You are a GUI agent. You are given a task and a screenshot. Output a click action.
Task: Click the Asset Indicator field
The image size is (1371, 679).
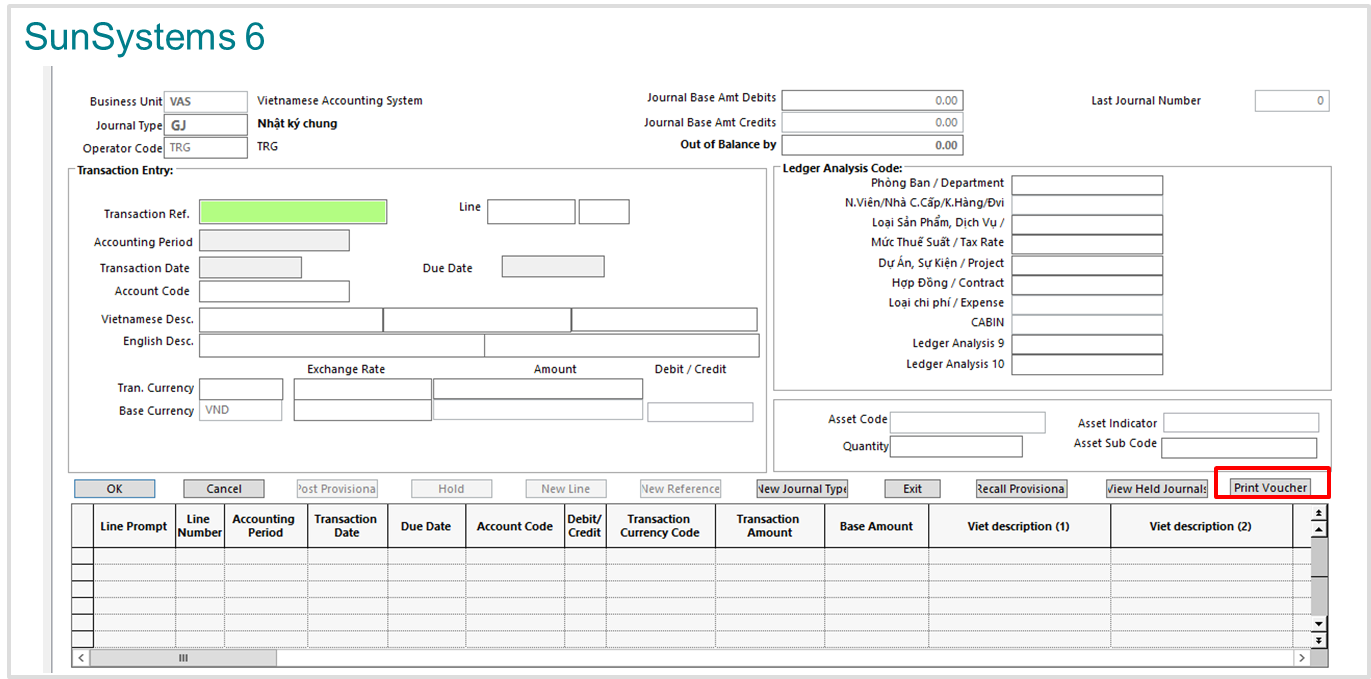point(1241,423)
